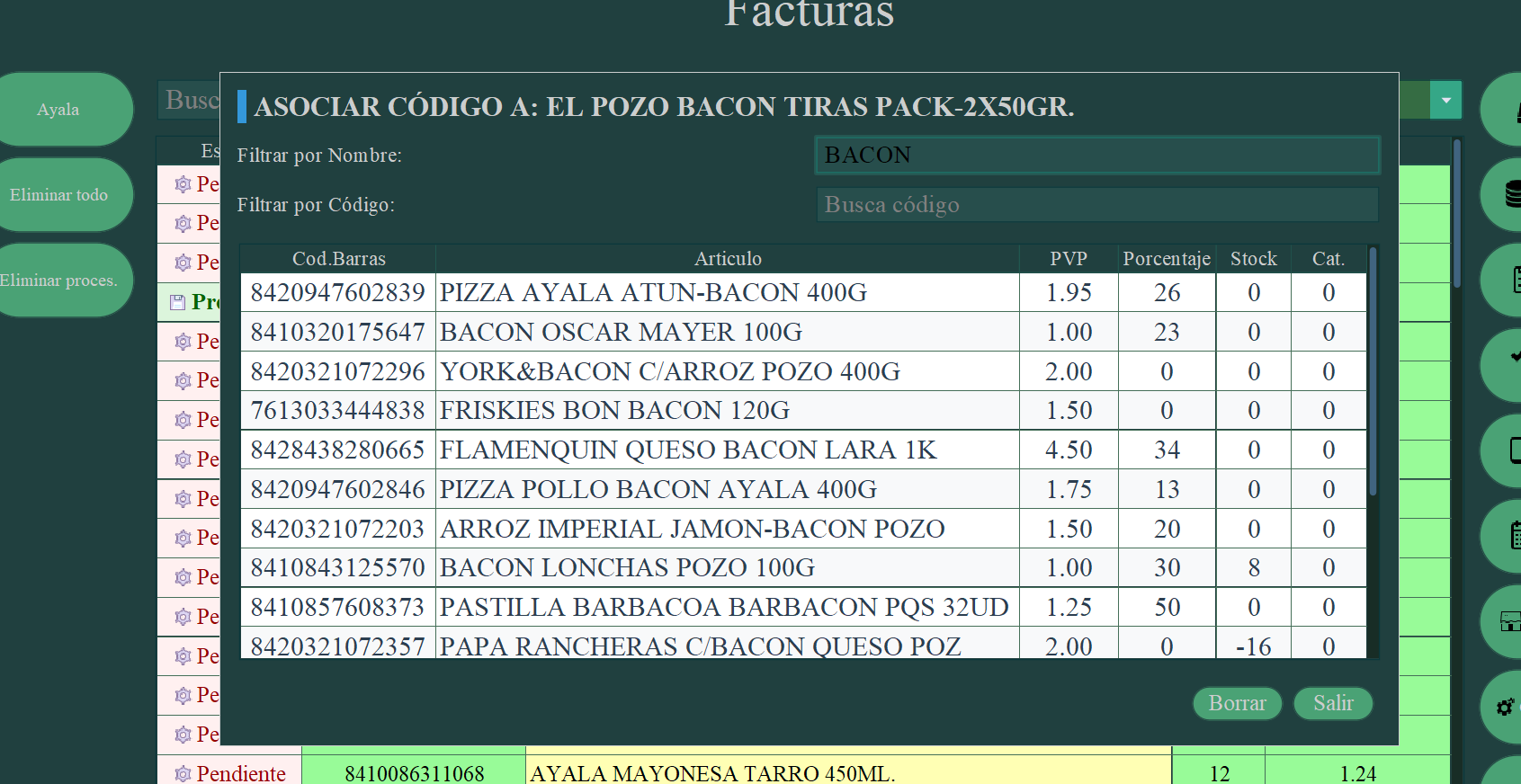This screenshot has height=784, width=1521.
Task: Click barcode 8428438280665
Action: click(338, 450)
